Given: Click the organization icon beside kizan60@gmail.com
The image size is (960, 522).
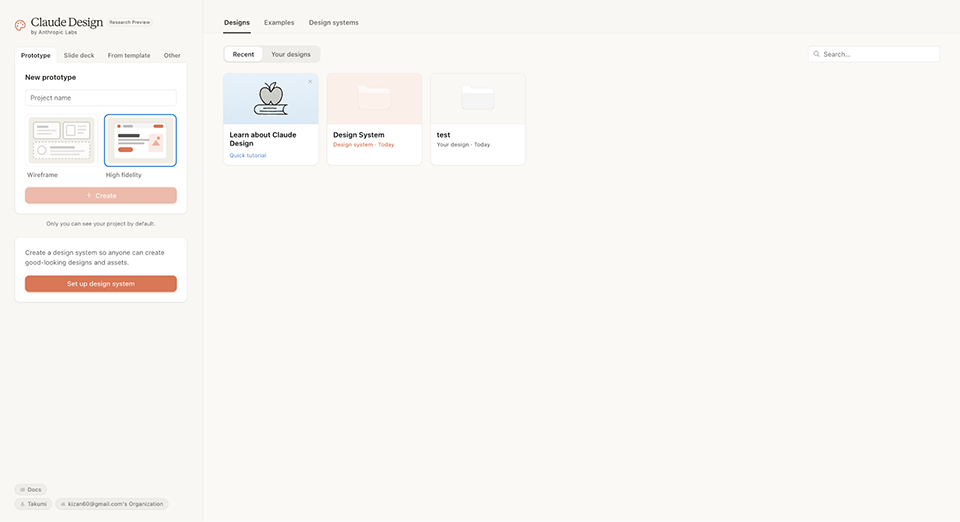Looking at the screenshot, I should pyautogui.click(x=63, y=504).
